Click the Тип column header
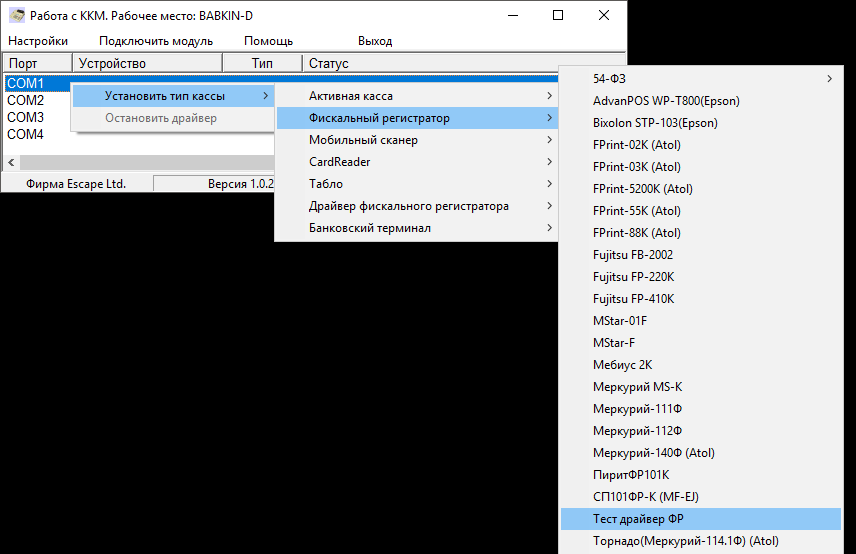Image resolution: width=856 pixels, height=554 pixels. coord(263,63)
